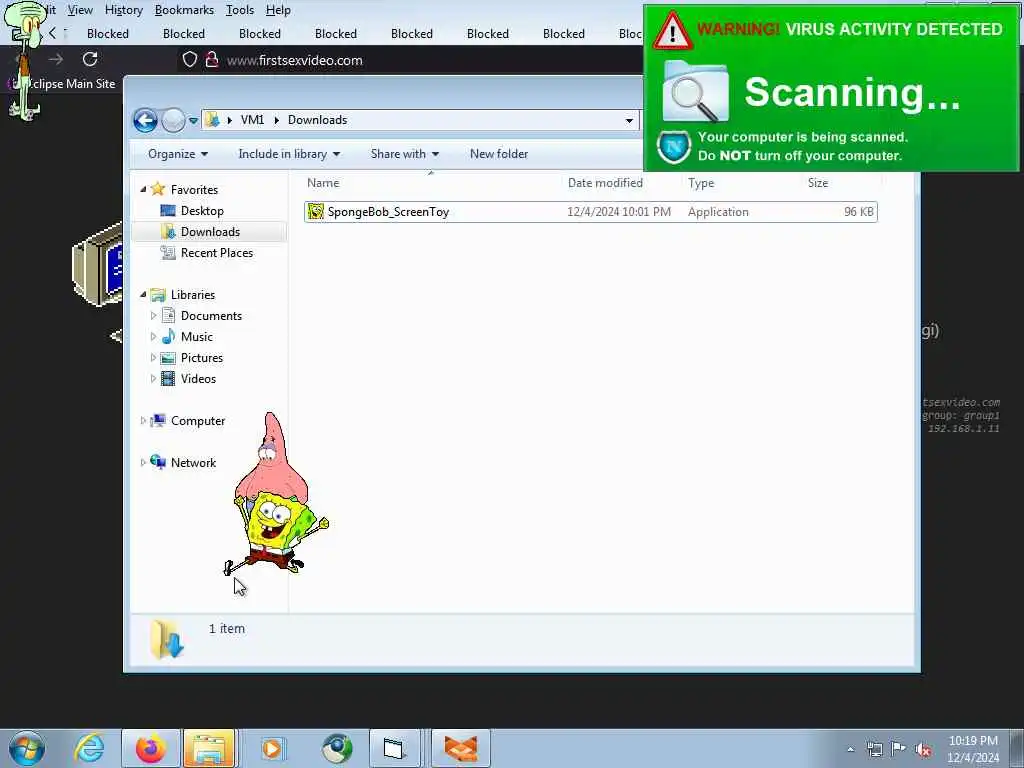The height and width of the screenshot is (768, 1024).
Task: Expand the Network node arrow
Action: click(143, 462)
